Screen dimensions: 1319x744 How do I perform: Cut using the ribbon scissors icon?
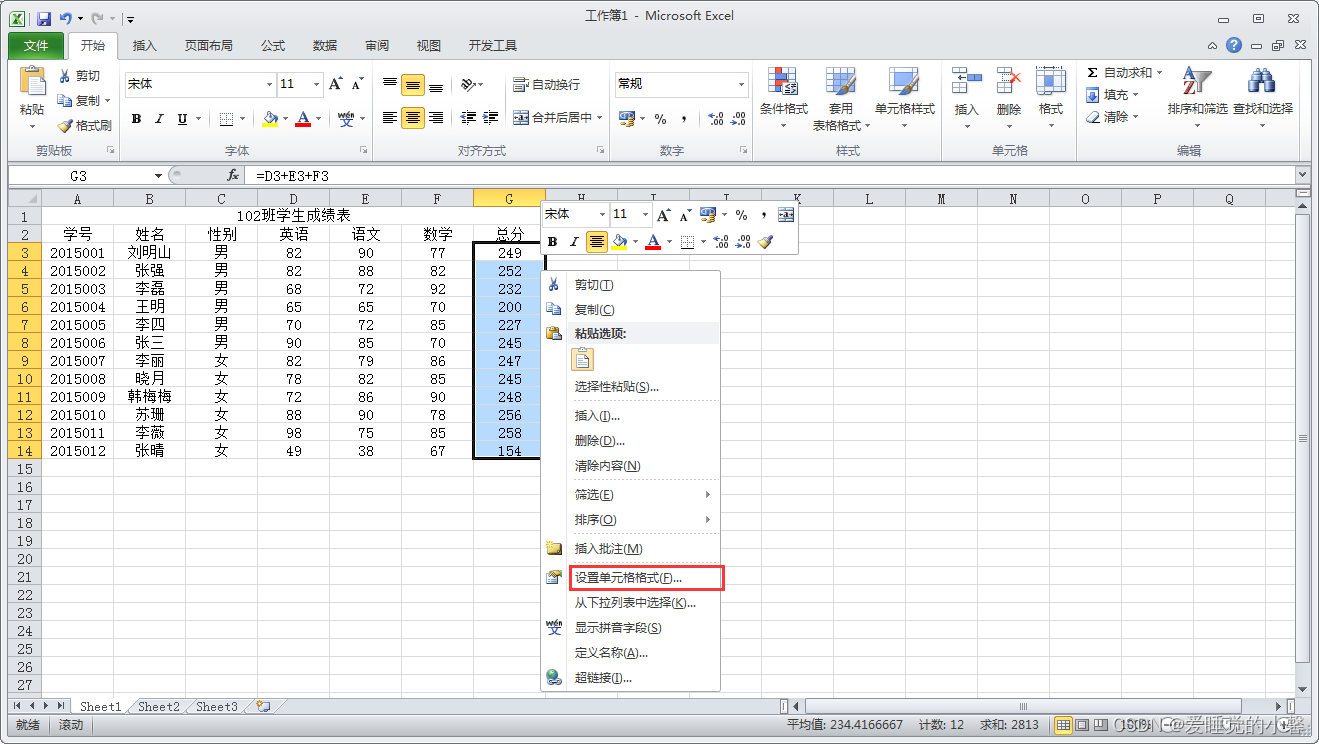[66, 76]
